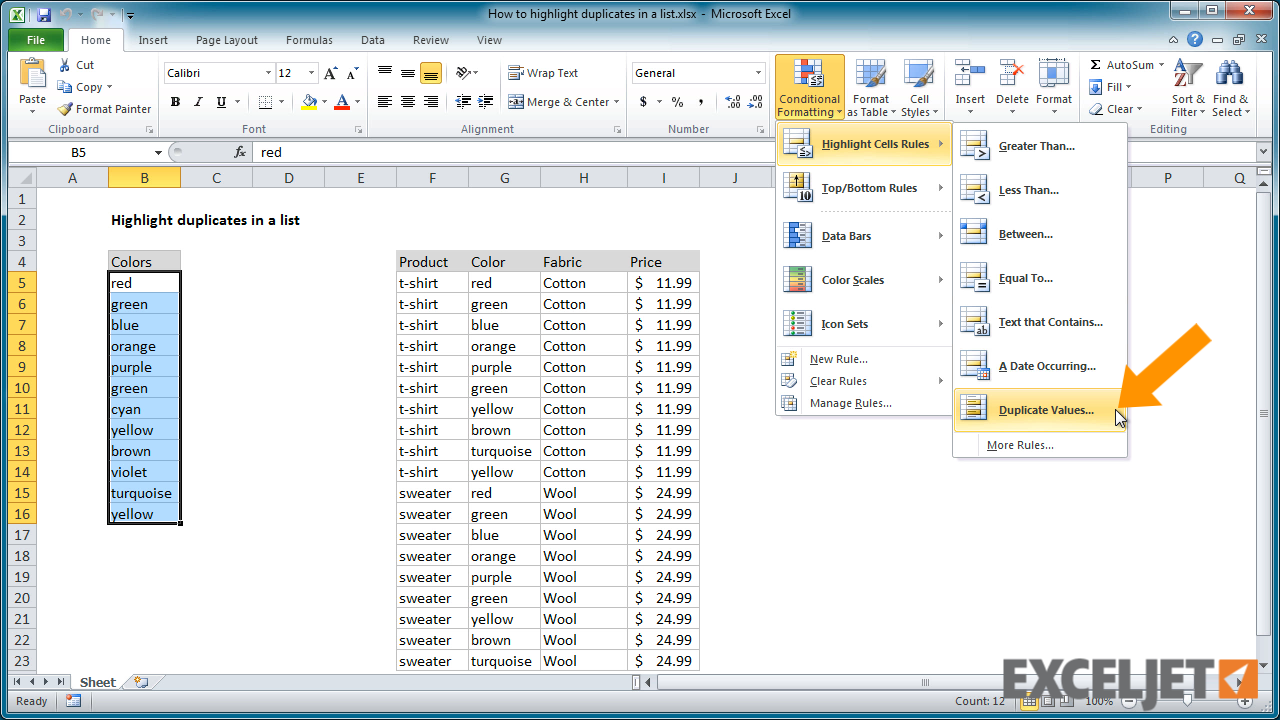This screenshot has height=720, width=1280.
Task: Toggle Bottom Align button
Action: 431,73
